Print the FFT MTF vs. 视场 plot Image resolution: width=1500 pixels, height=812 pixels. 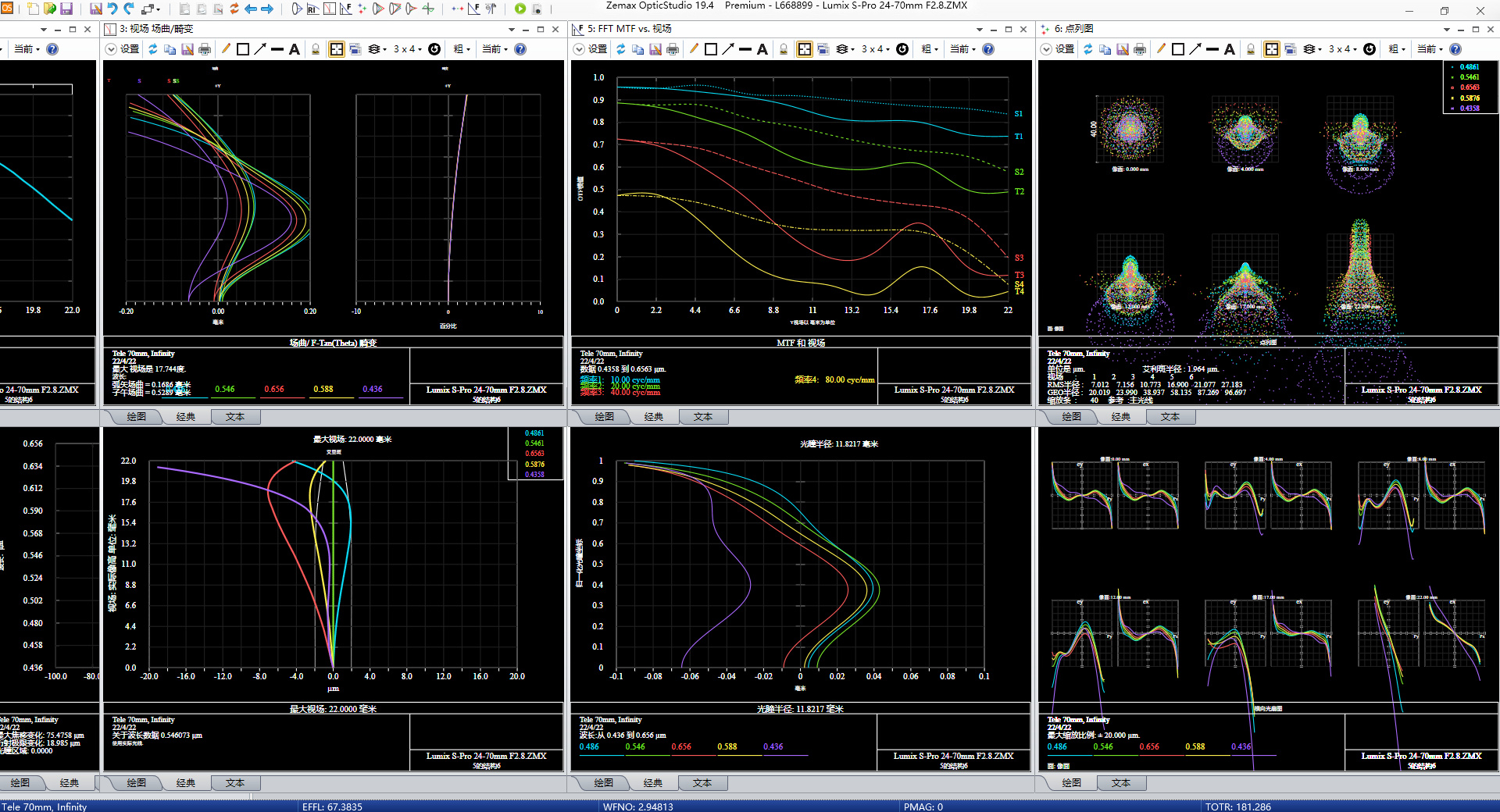(673, 49)
